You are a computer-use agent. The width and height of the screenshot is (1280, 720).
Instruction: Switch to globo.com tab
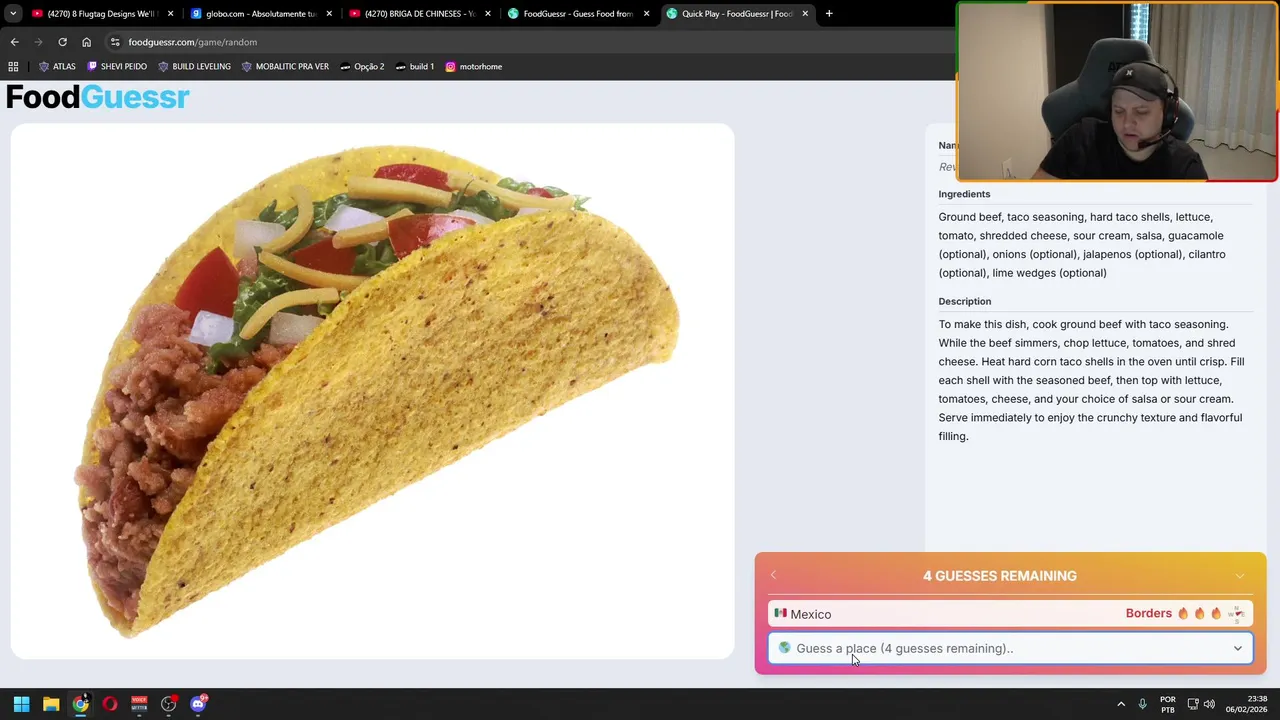coord(260,14)
